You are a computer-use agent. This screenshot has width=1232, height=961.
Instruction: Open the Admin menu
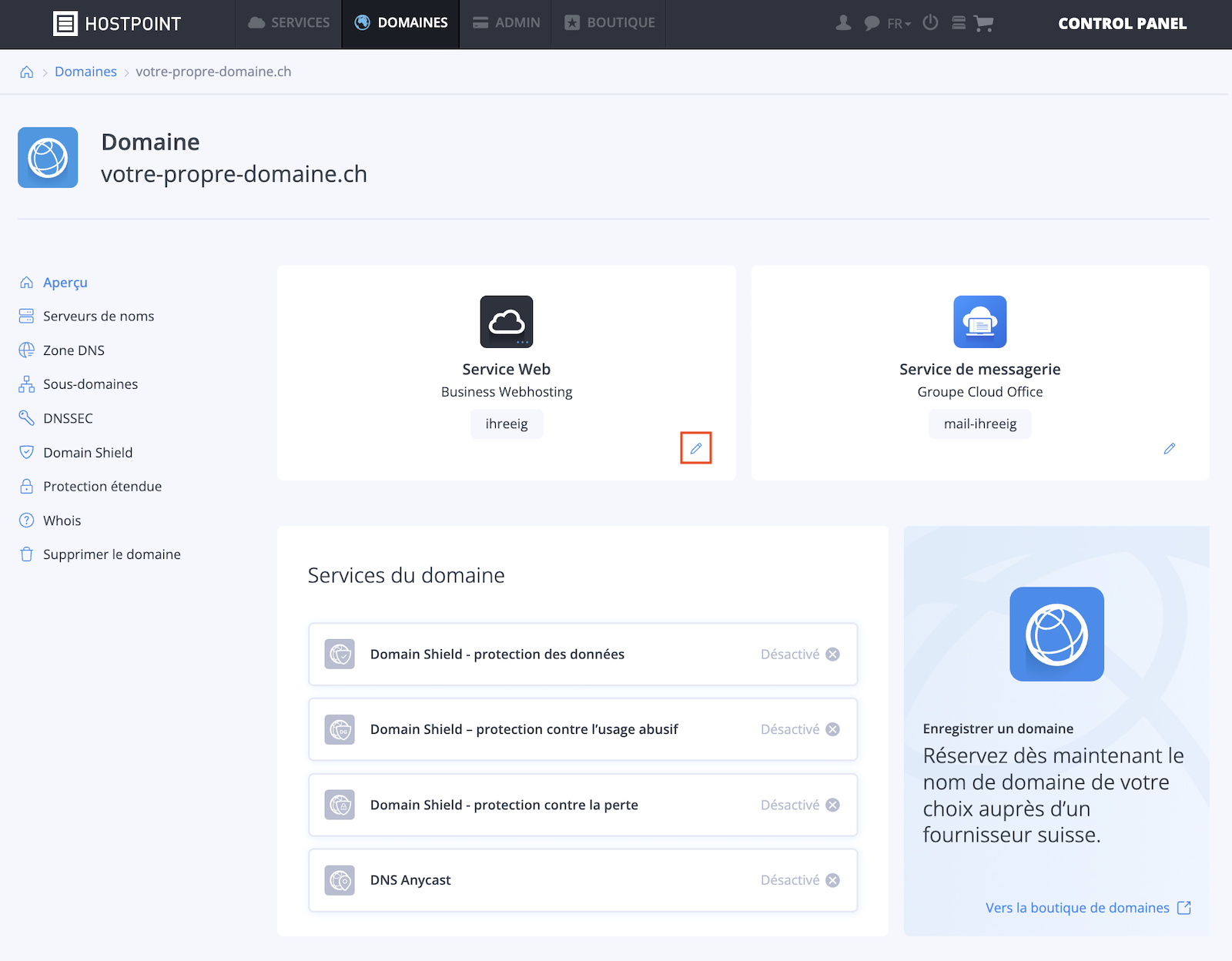point(506,23)
